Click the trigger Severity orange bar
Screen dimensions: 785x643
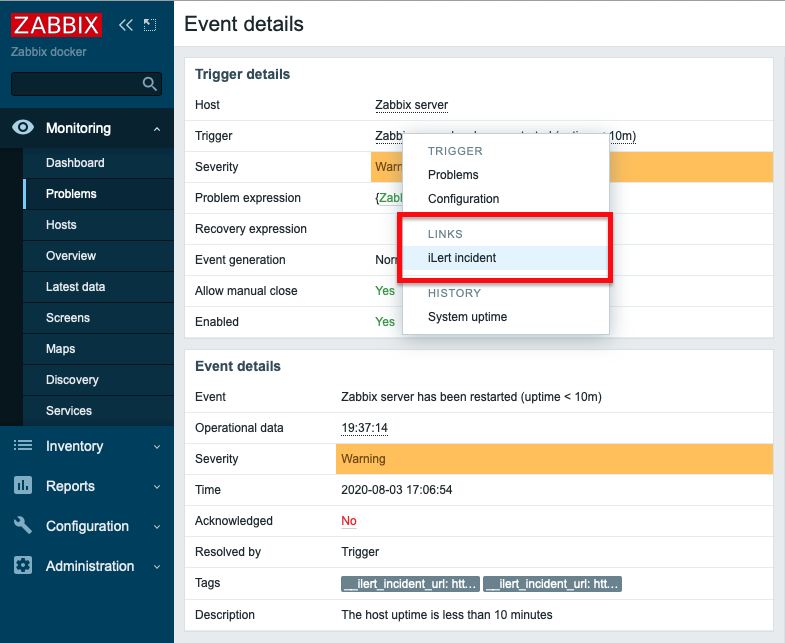tap(691, 167)
